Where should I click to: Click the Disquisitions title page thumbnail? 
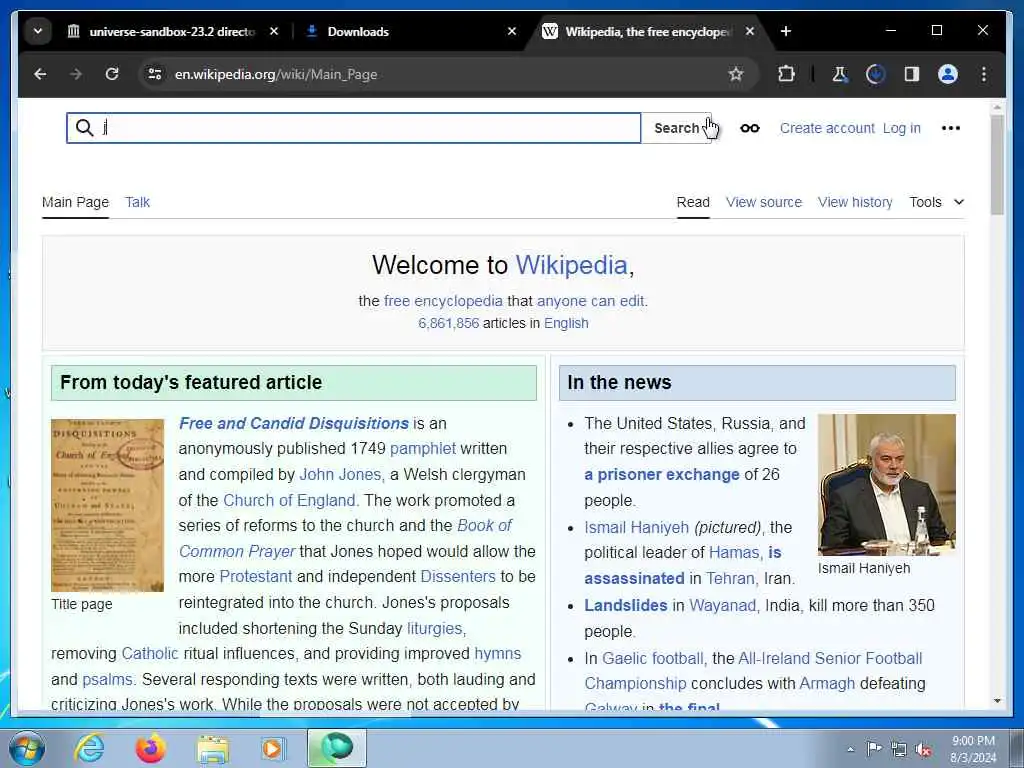[107, 505]
